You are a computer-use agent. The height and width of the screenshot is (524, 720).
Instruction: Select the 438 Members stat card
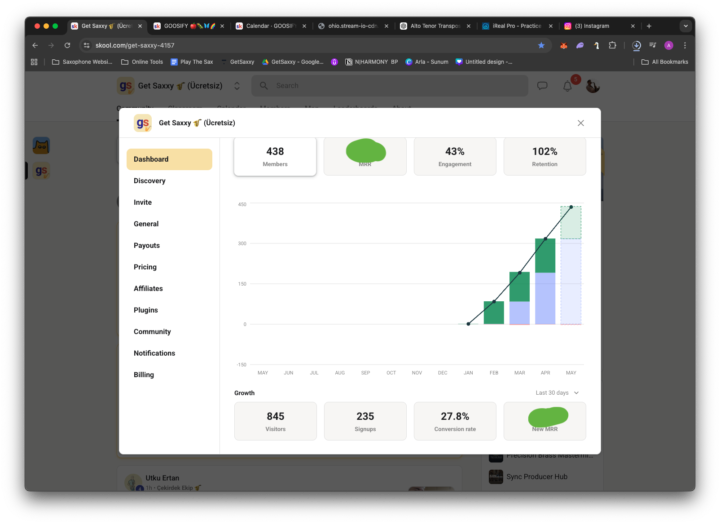pyautogui.click(x=275, y=157)
